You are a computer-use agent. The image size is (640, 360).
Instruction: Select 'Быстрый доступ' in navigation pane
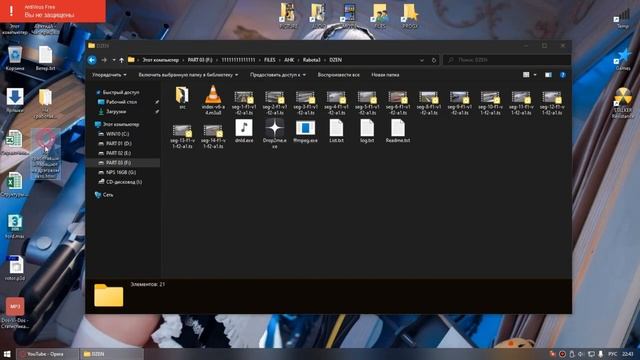(x=121, y=92)
